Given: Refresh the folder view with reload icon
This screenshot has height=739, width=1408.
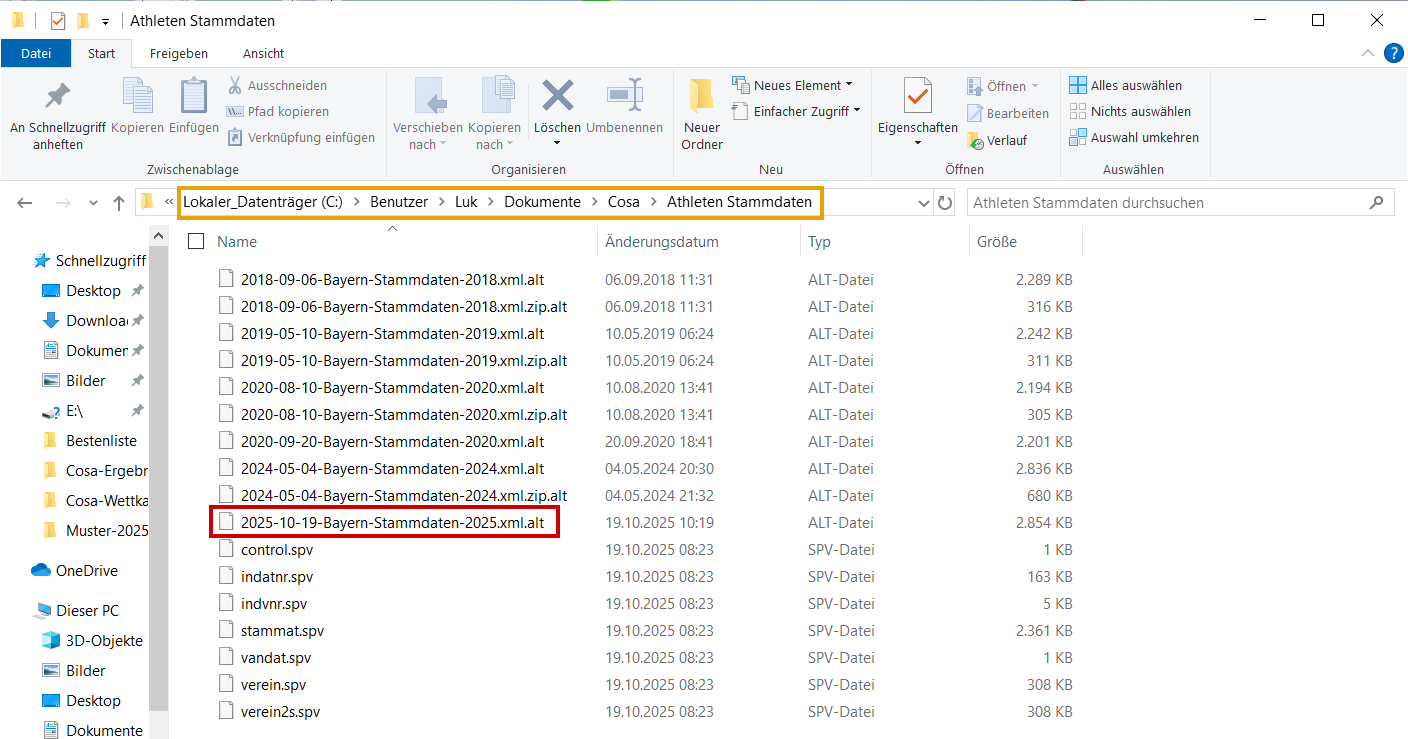Looking at the screenshot, I should click(x=945, y=203).
